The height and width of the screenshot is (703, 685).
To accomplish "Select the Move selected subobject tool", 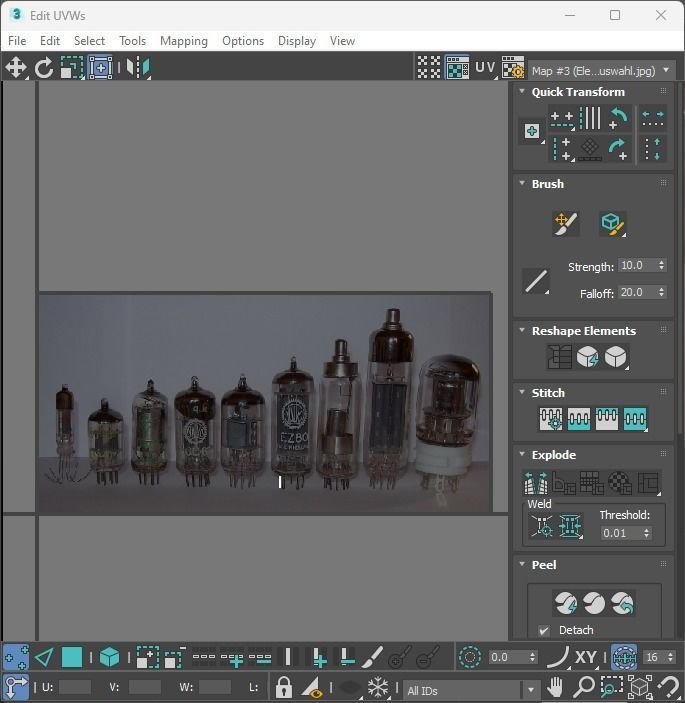I will (16, 68).
